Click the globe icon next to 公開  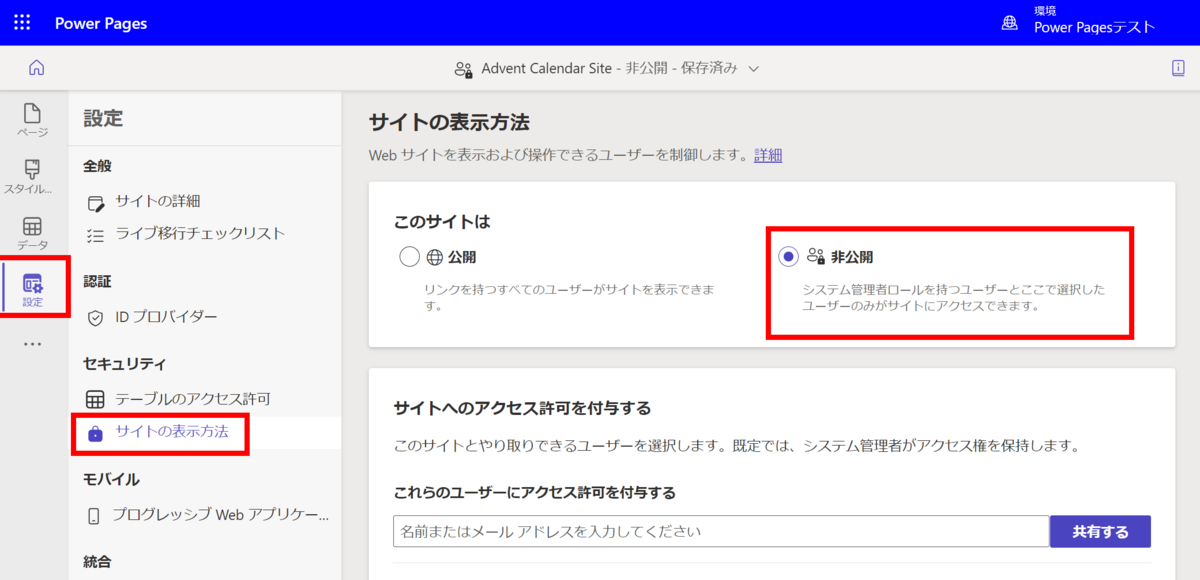tap(434, 257)
